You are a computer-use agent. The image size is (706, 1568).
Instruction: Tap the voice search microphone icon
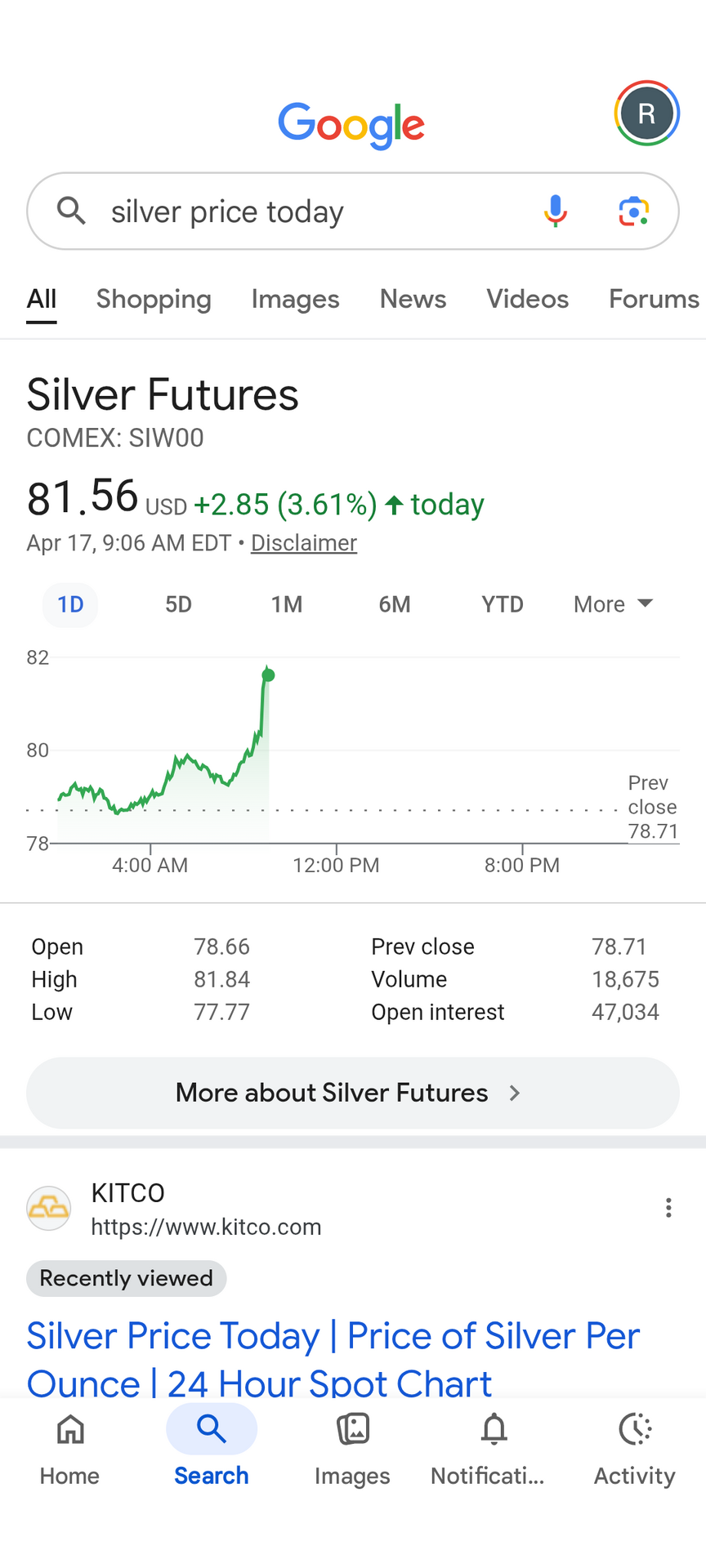556,211
